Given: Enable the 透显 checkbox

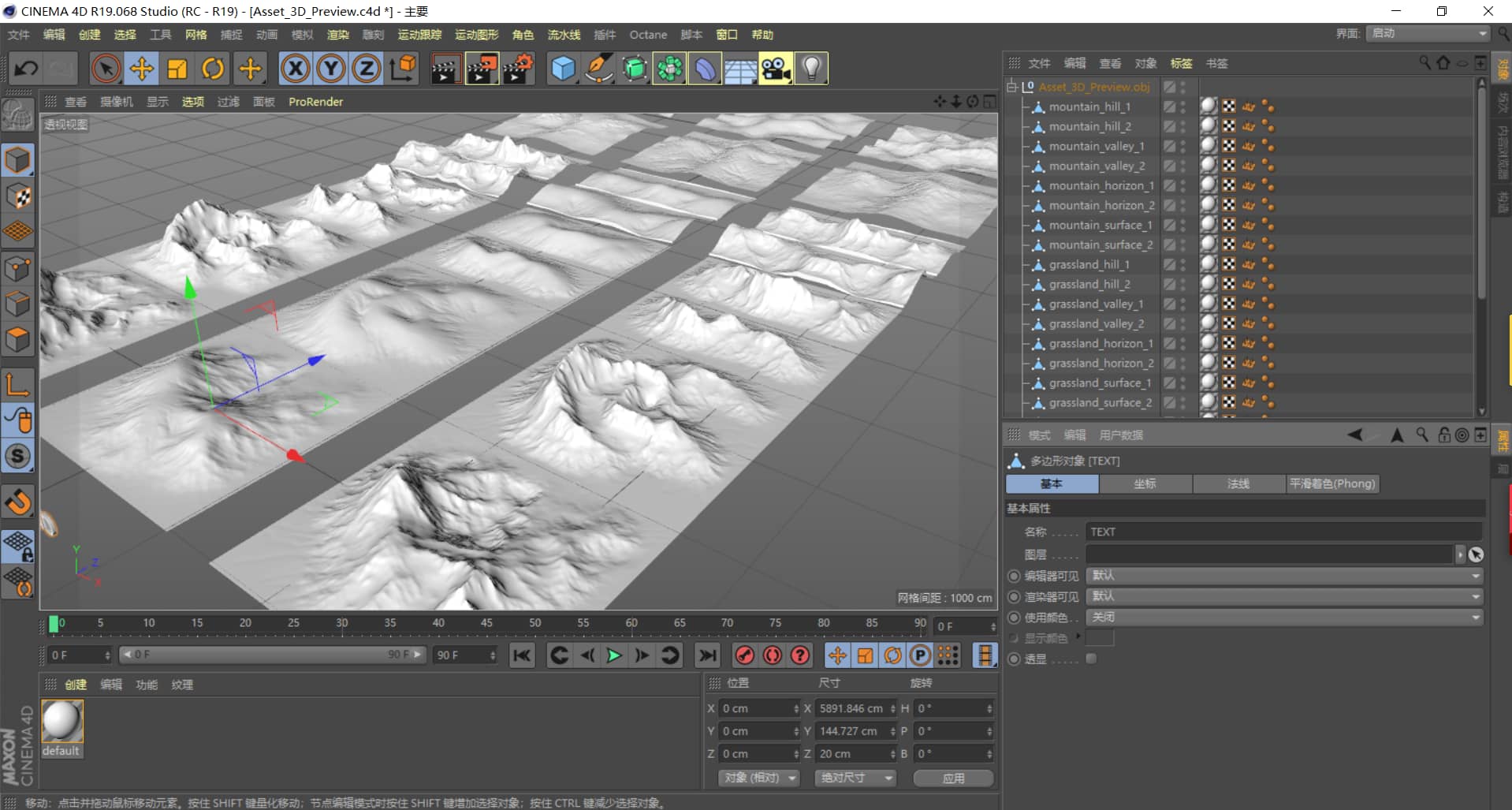Looking at the screenshot, I should [x=1091, y=659].
